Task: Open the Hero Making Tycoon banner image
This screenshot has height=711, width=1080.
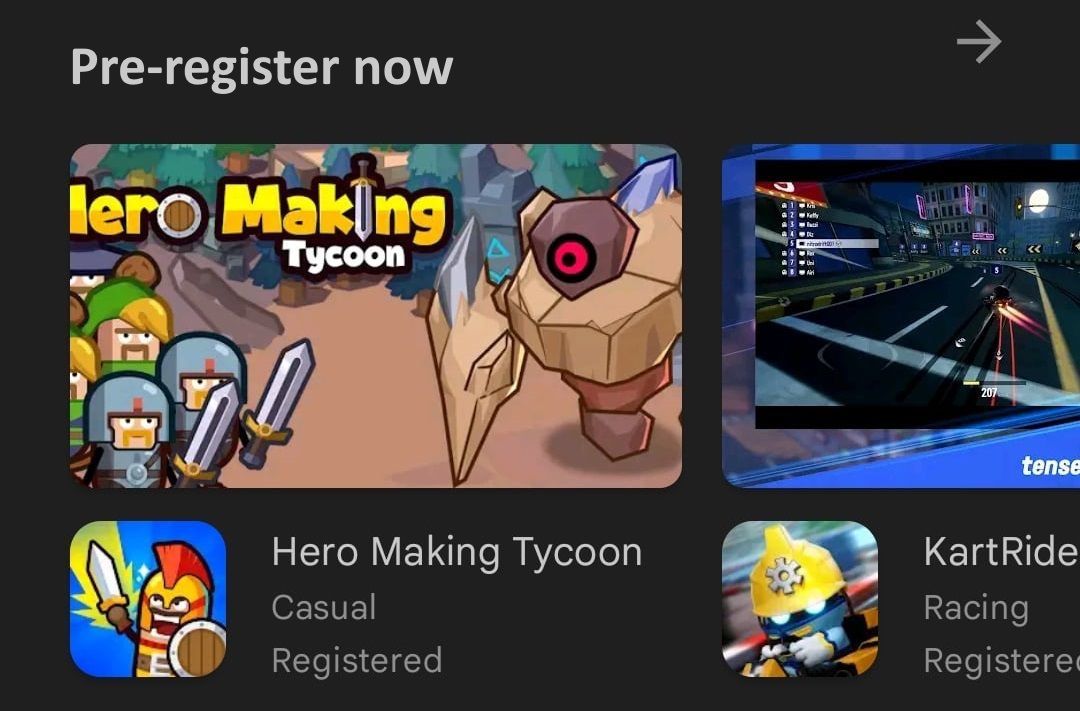Action: click(376, 316)
